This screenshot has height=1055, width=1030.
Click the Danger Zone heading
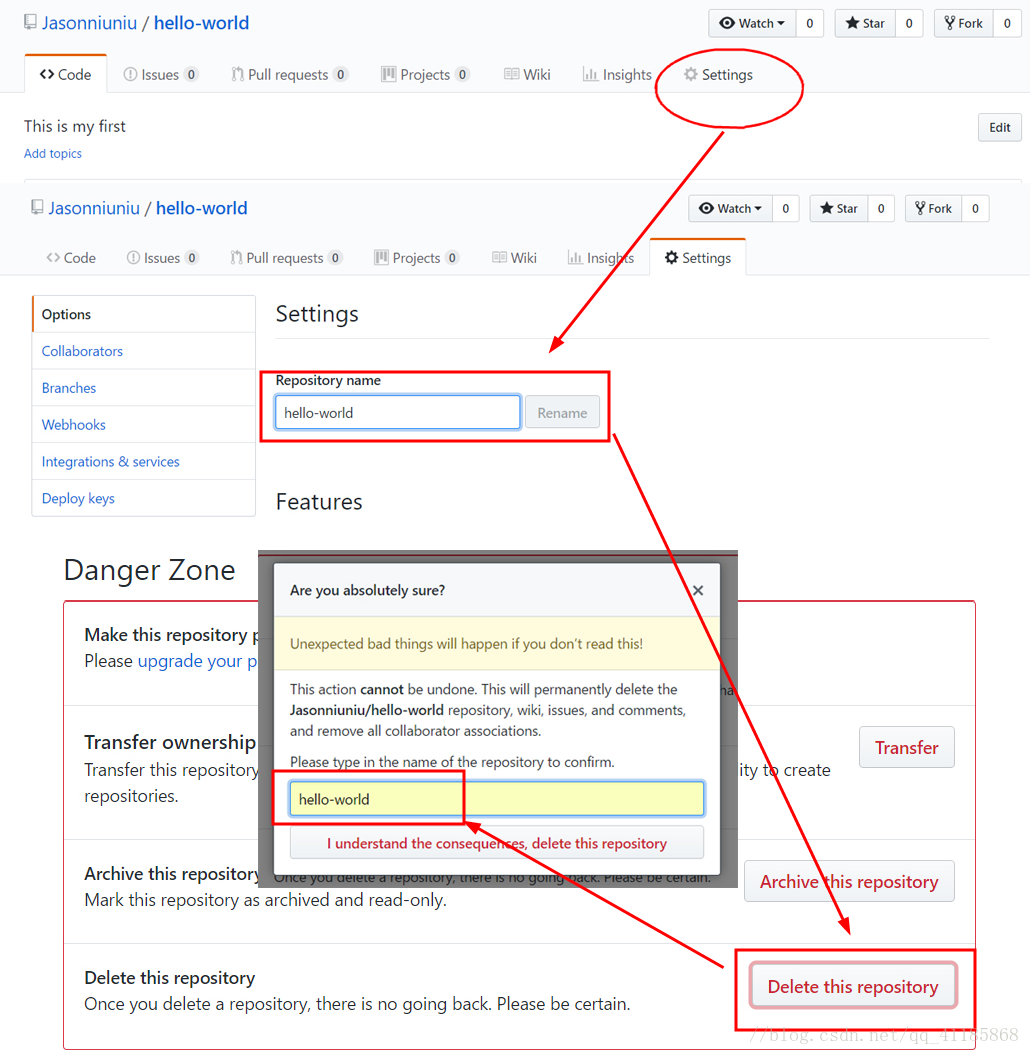(x=149, y=570)
